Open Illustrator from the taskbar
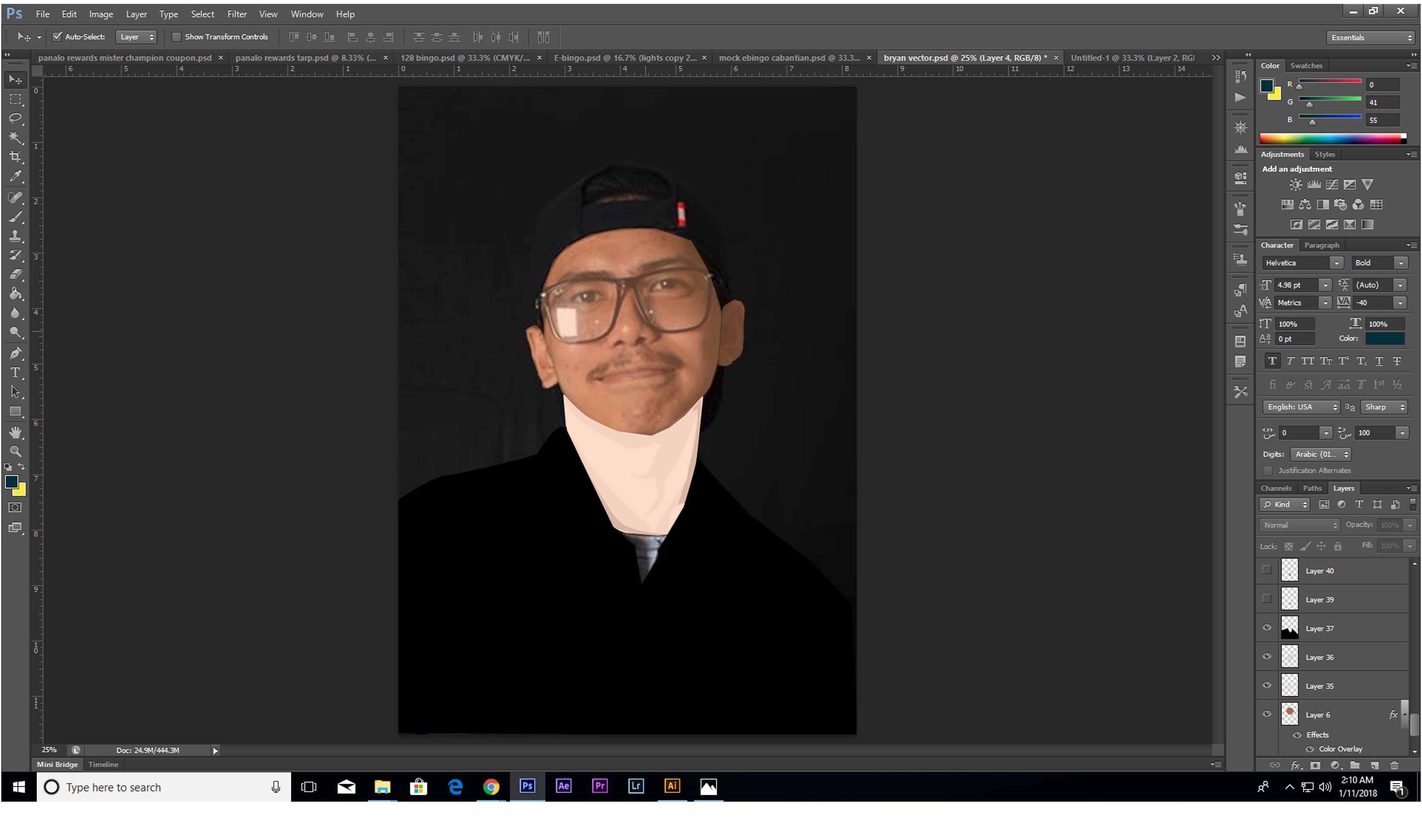This screenshot has width=1422, height=840. coord(672,786)
